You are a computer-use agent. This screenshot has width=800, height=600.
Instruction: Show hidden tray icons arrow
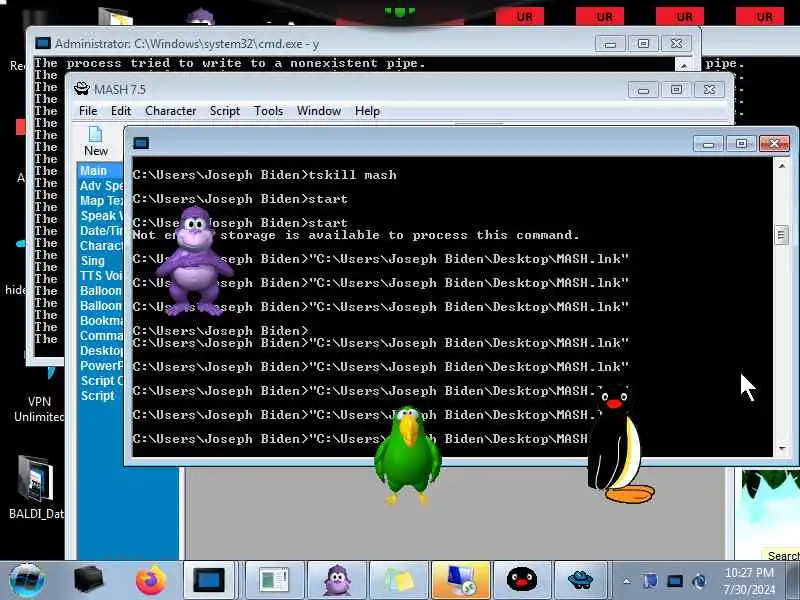(627, 581)
